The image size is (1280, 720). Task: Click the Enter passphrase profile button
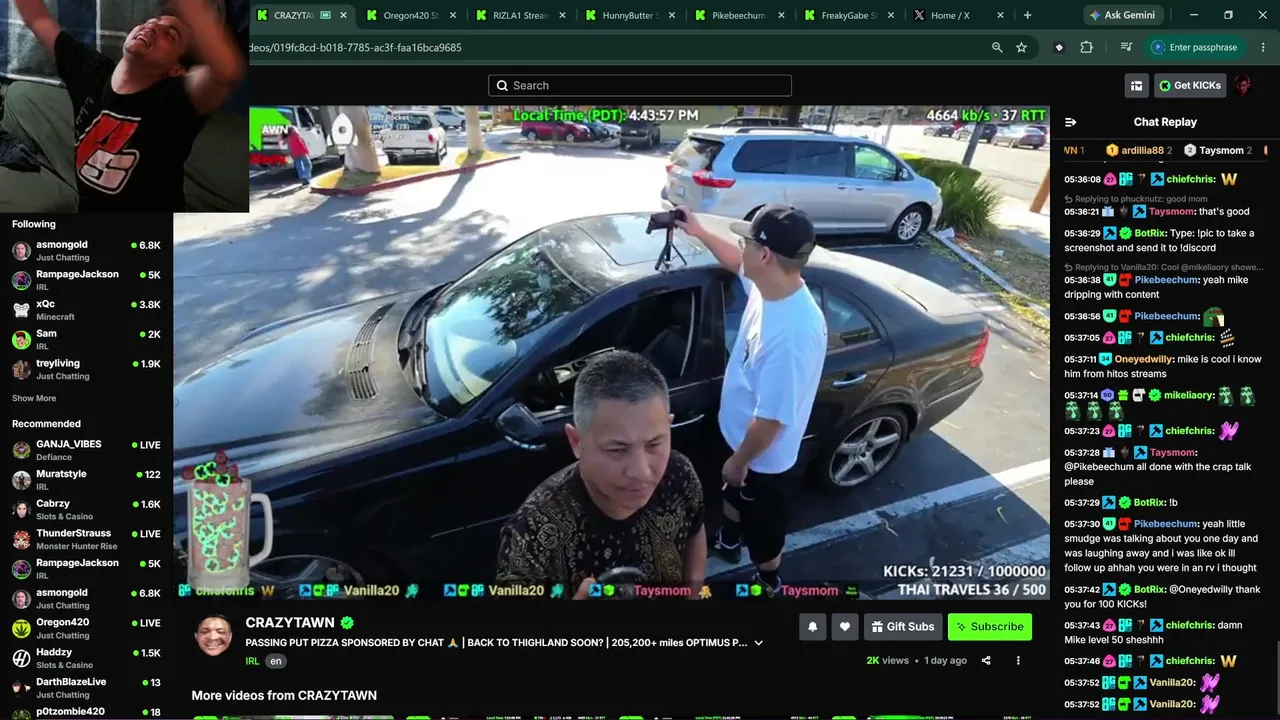click(x=1194, y=47)
